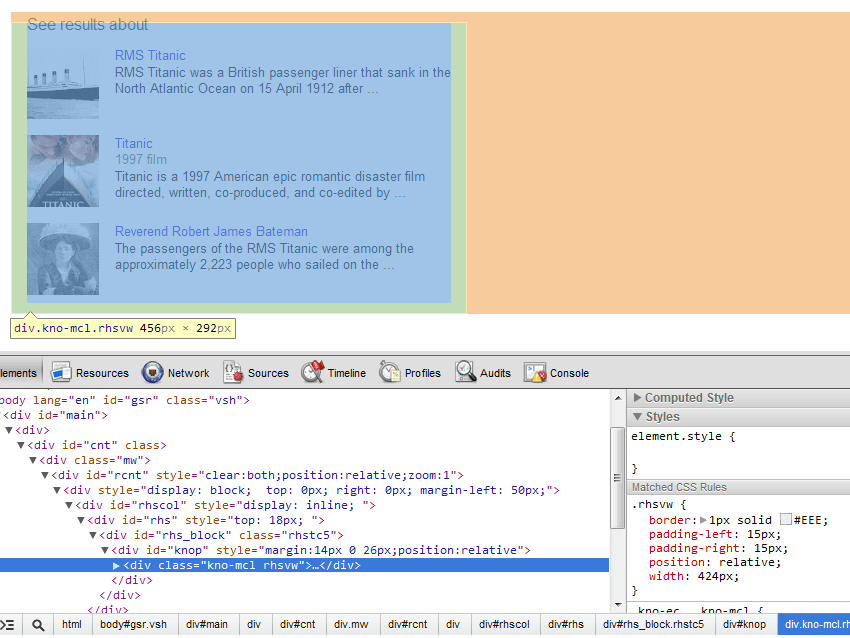The image size is (850, 638).
Task: Click the .rhsvw selector text
Action: (x=652, y=505)
